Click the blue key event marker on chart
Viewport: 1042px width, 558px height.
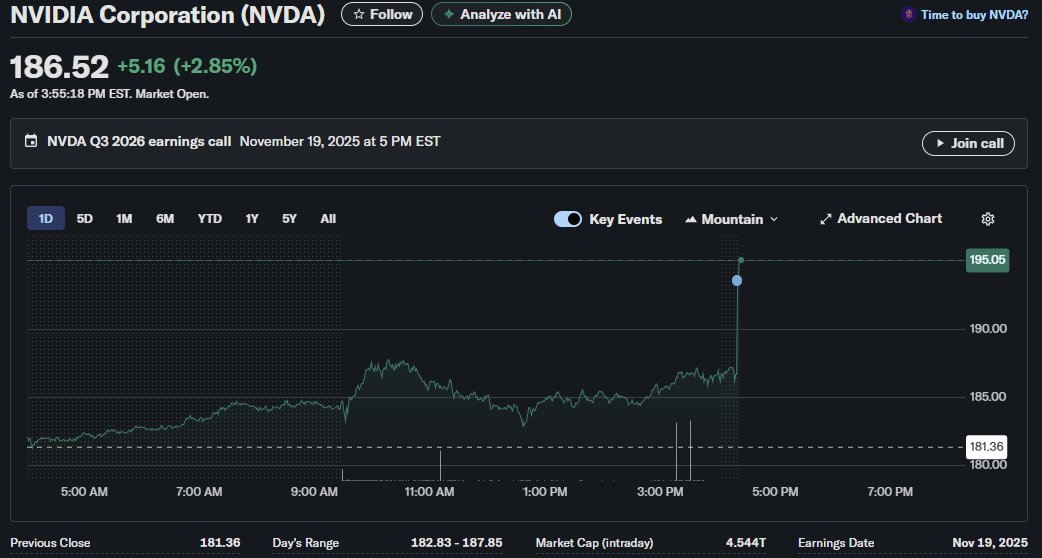coord(737,280)
